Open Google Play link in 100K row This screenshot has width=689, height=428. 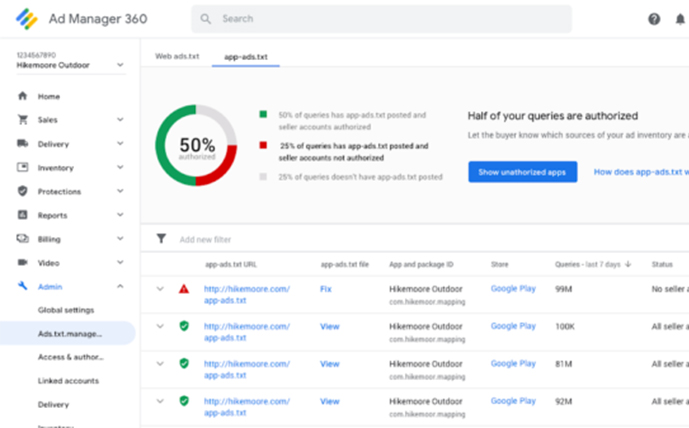click(513, 326)
